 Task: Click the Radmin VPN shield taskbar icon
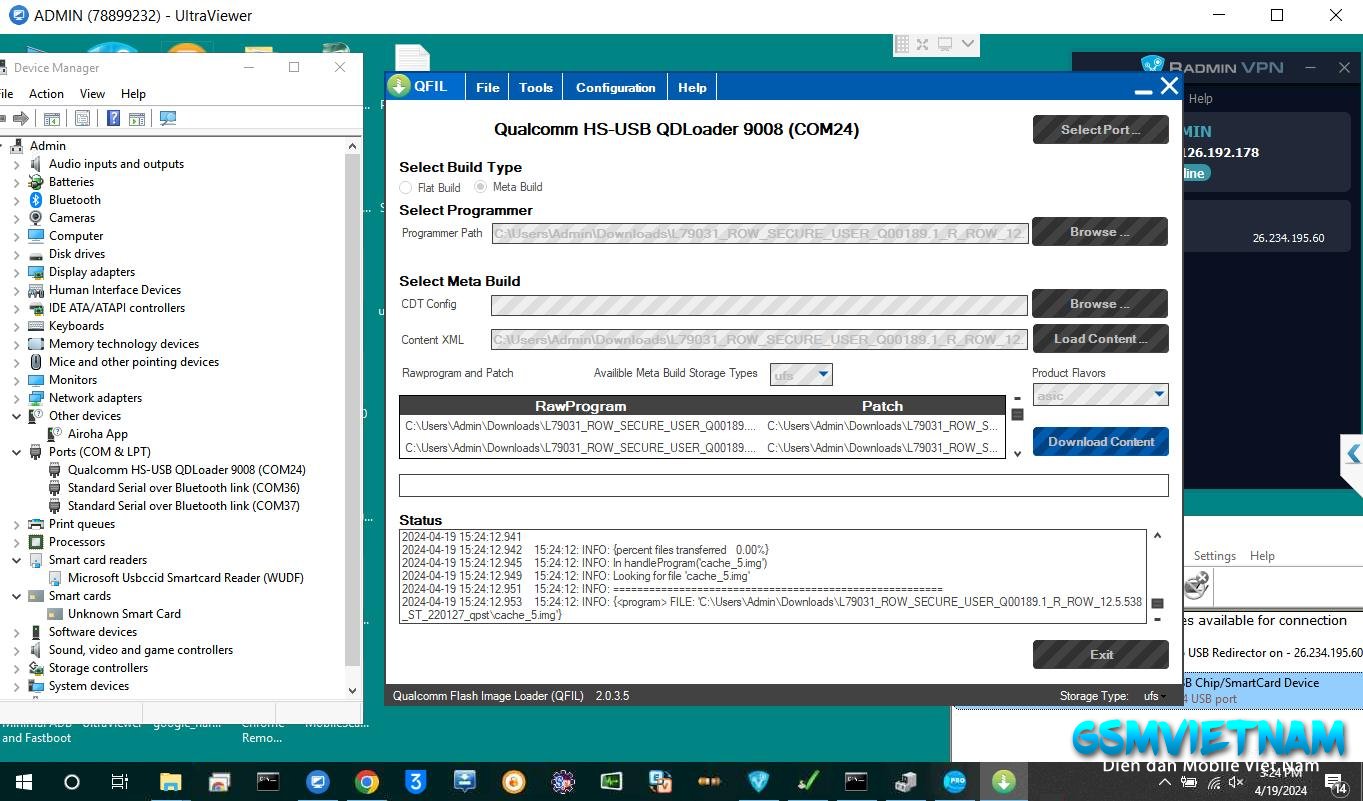coord(759,782)
